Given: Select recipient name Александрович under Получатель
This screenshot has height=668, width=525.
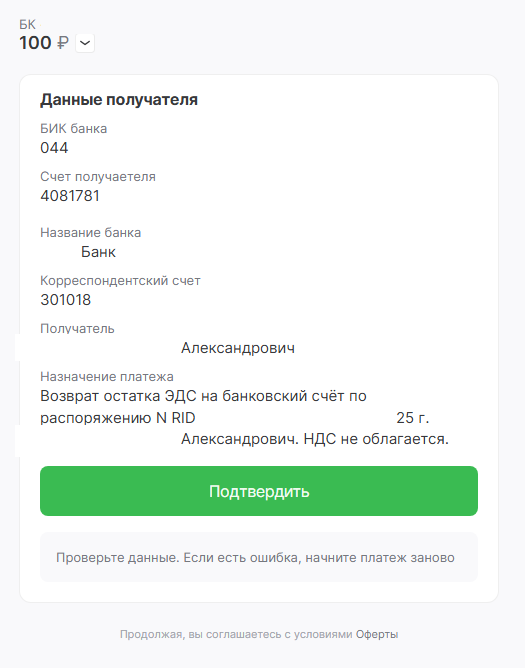Looking at the screenshot, I should [x=238, y=348].
